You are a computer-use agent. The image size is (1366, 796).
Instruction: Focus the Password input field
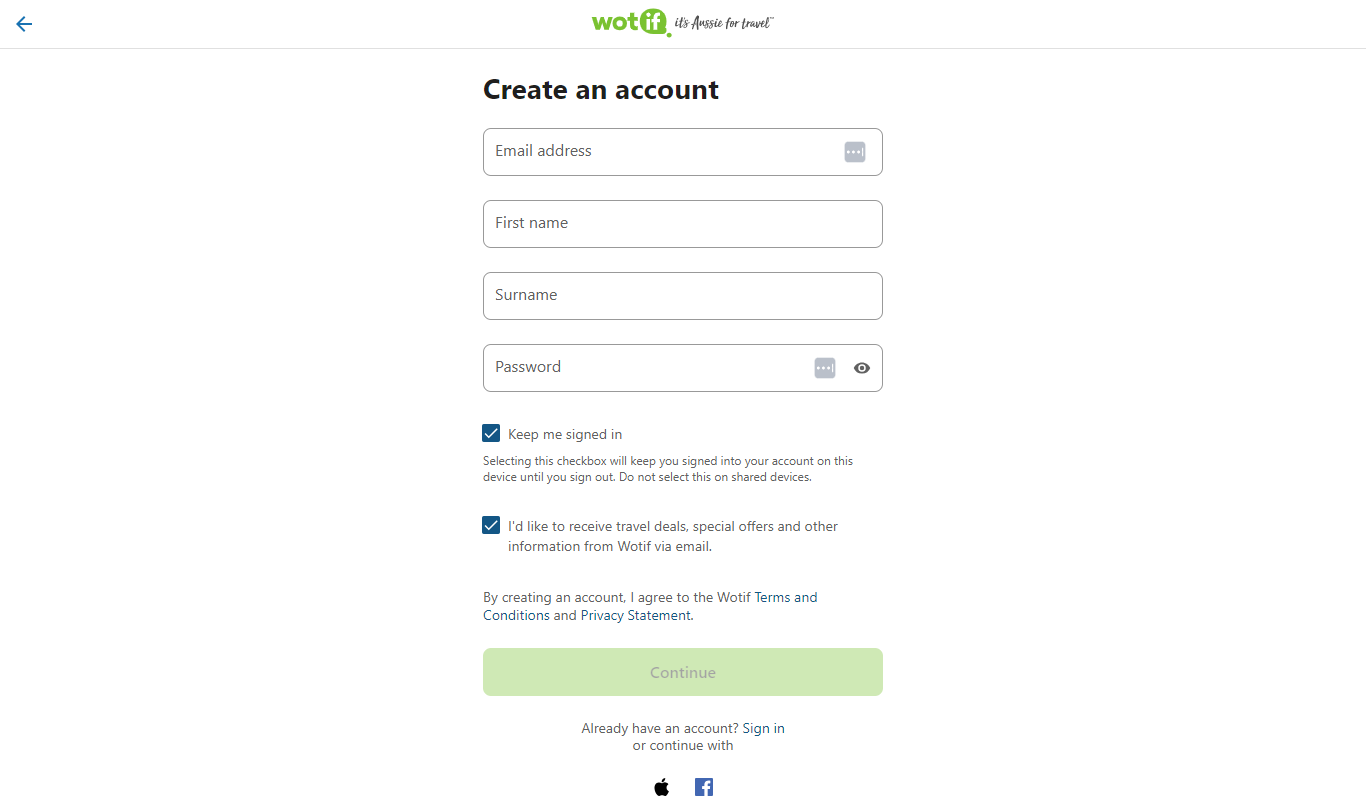(x=683, y=368)
